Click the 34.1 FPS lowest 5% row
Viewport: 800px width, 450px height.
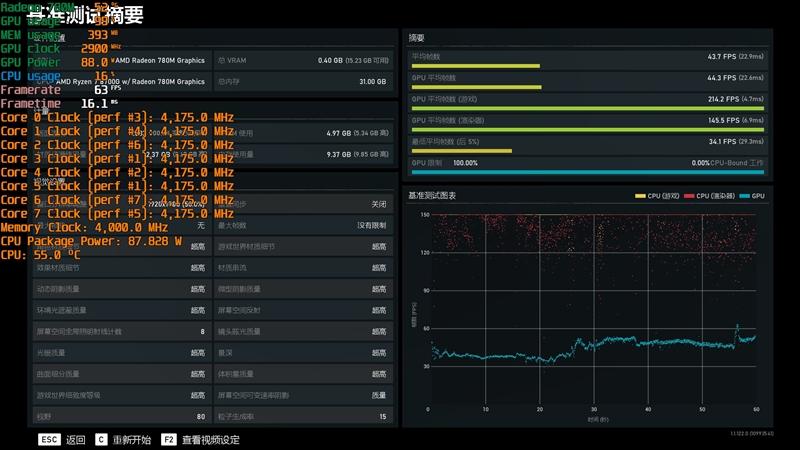(587, 143)
